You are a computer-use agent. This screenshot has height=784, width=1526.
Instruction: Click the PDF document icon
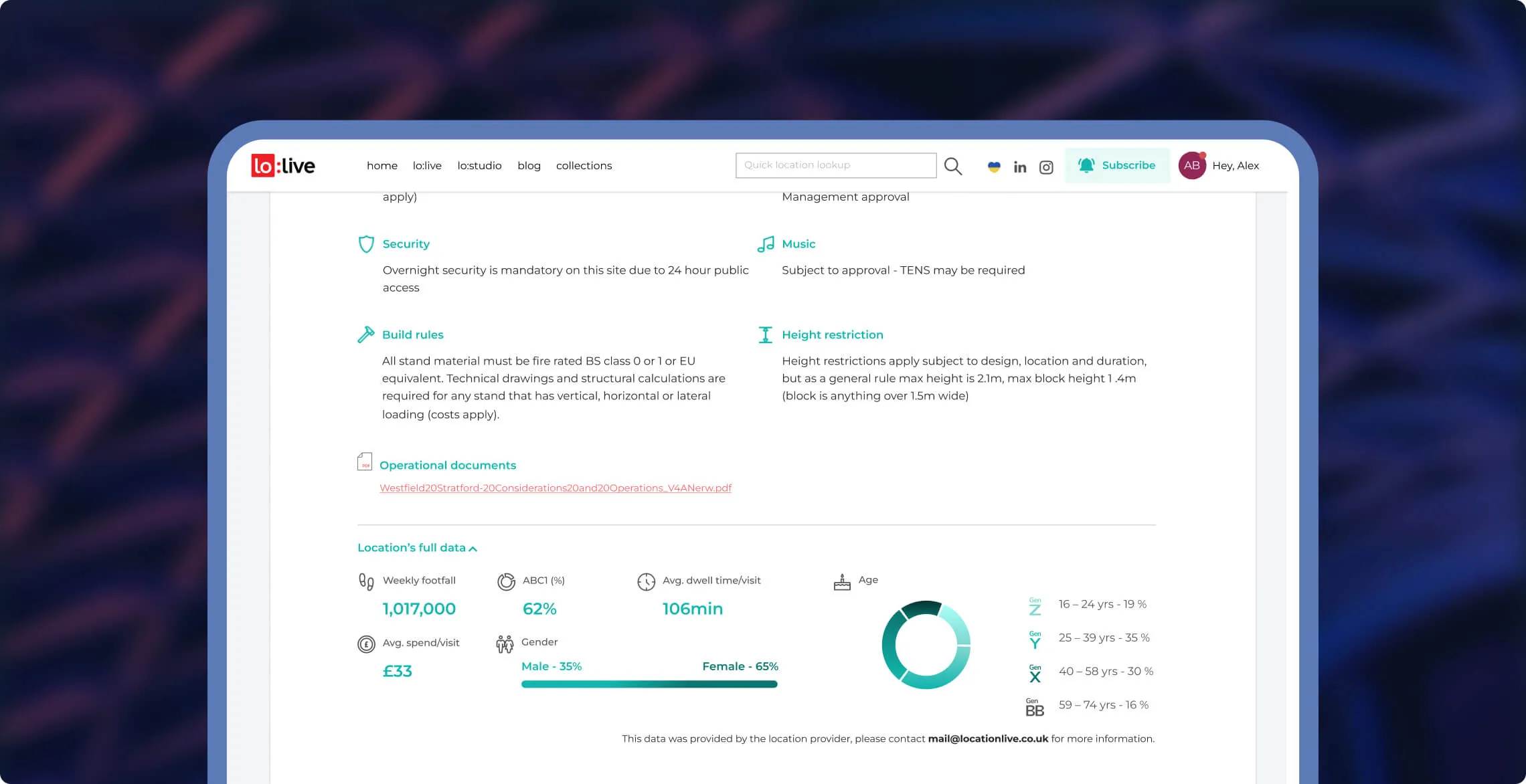point(365,462)
